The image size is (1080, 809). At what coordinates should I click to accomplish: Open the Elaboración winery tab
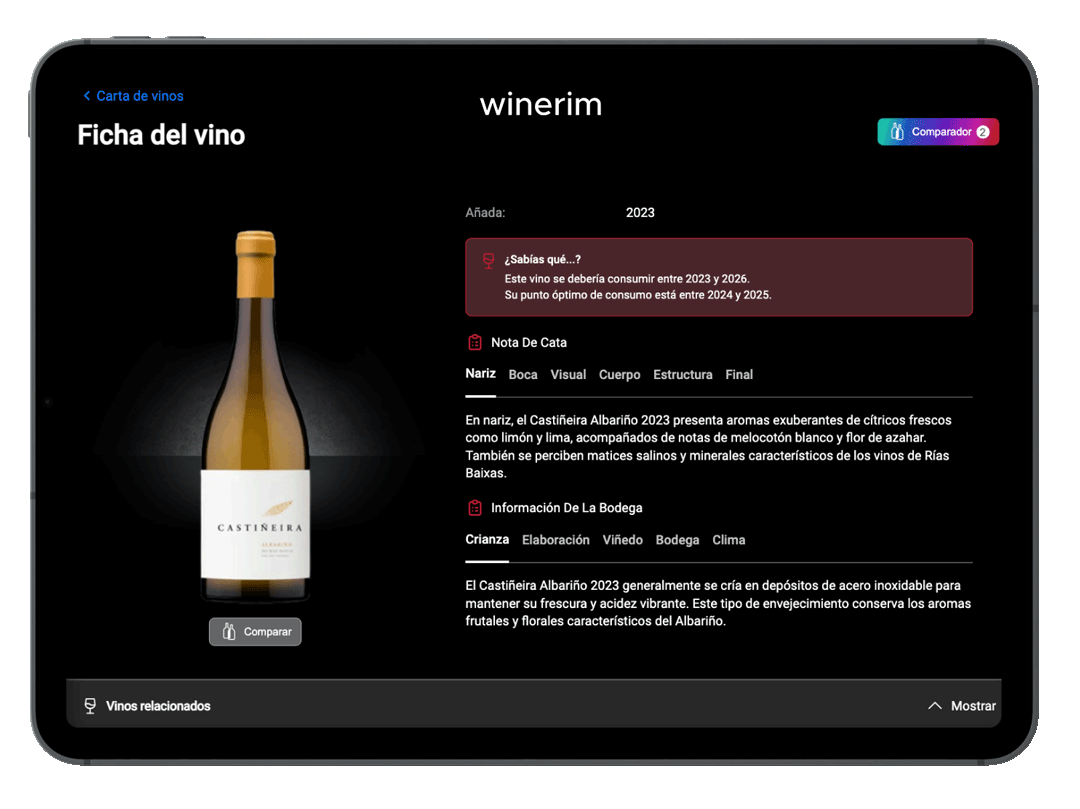(556, 540)
